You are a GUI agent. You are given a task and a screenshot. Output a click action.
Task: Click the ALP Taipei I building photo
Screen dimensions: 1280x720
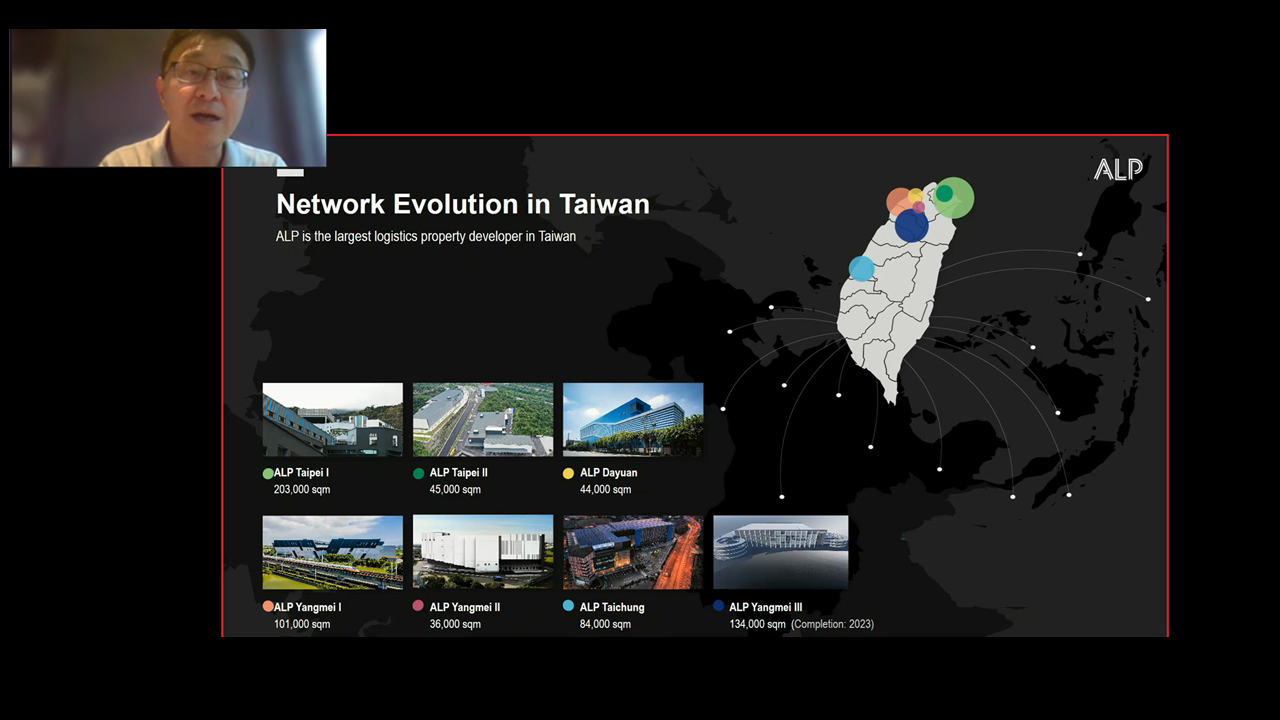click(333, 419)
